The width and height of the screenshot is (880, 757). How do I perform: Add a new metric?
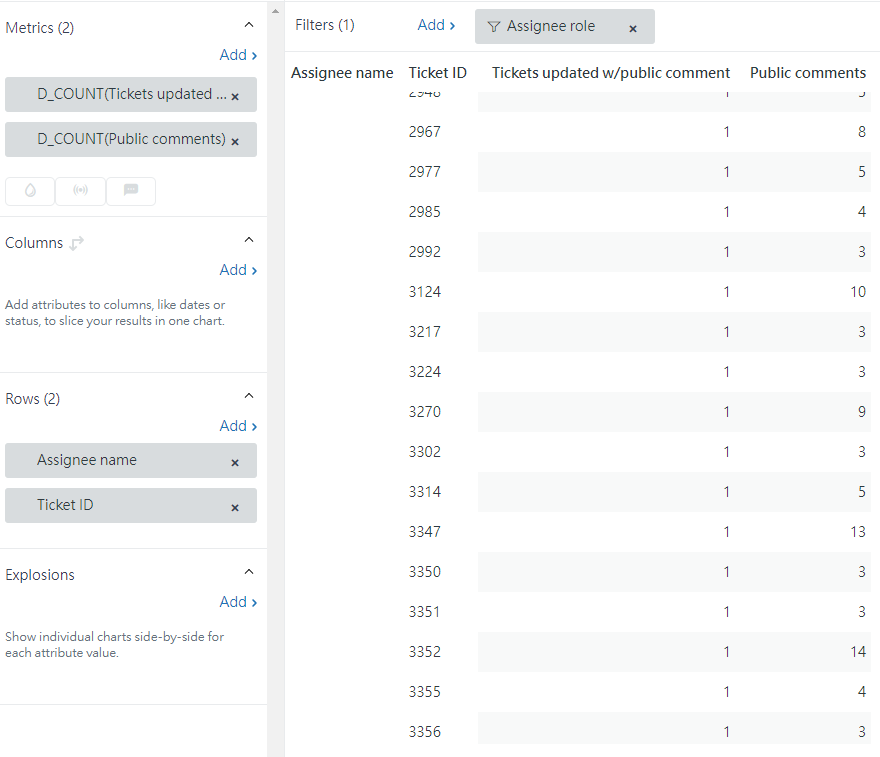(x=238, y=55)
